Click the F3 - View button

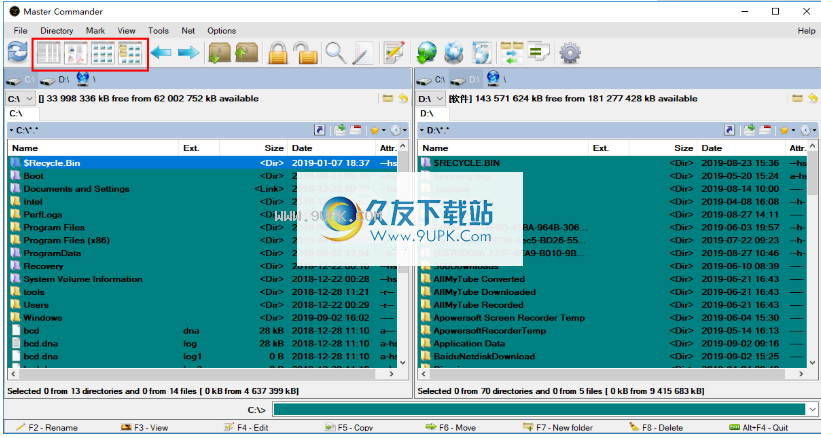(145, 428)
